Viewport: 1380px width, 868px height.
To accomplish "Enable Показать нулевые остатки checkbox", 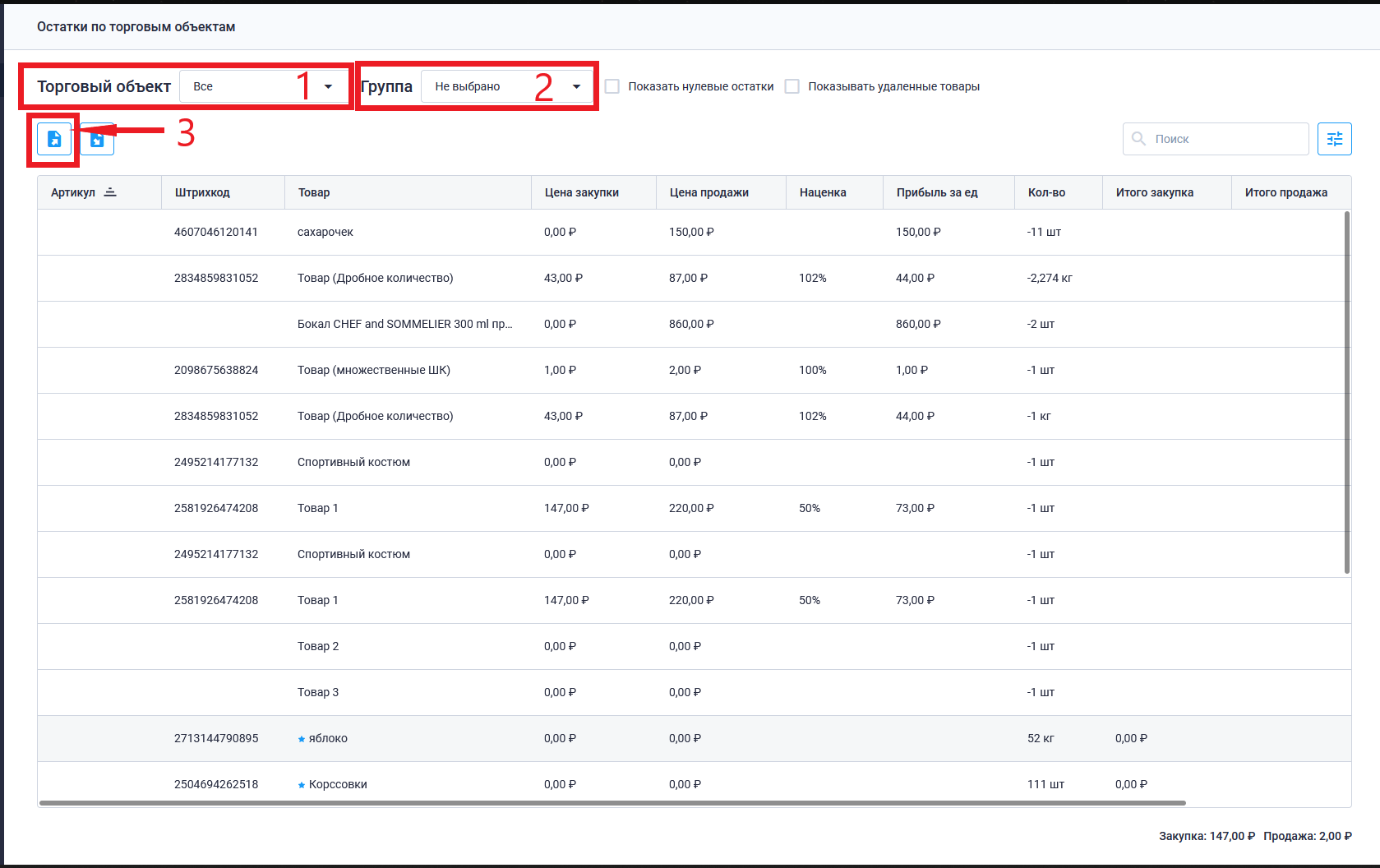I will point(612,86).
